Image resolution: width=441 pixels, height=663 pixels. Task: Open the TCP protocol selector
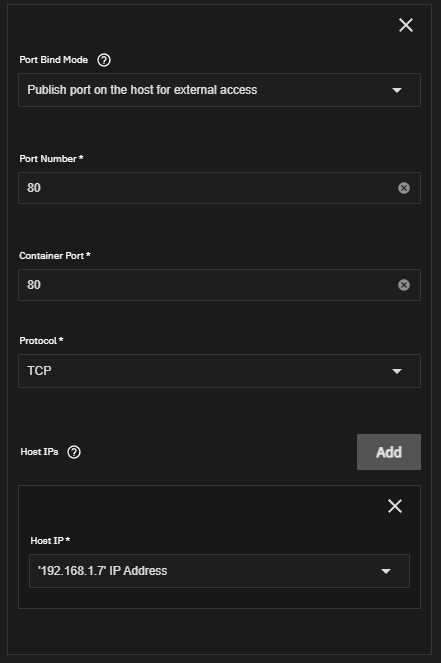(x=219, y=371)
